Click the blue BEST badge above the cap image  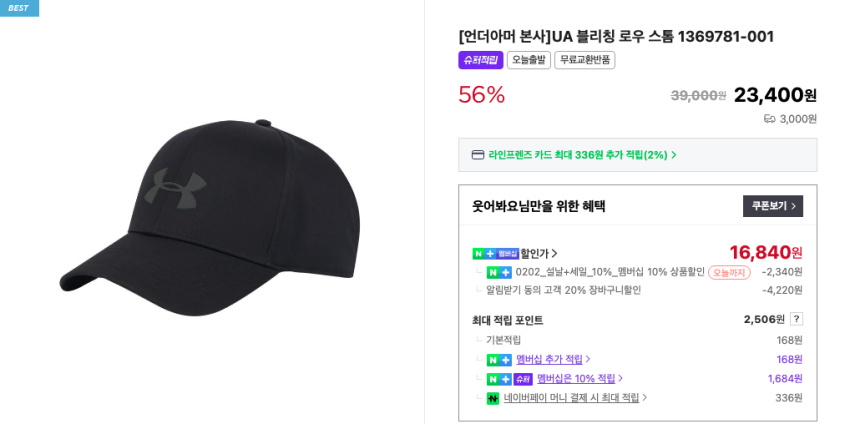19,8
